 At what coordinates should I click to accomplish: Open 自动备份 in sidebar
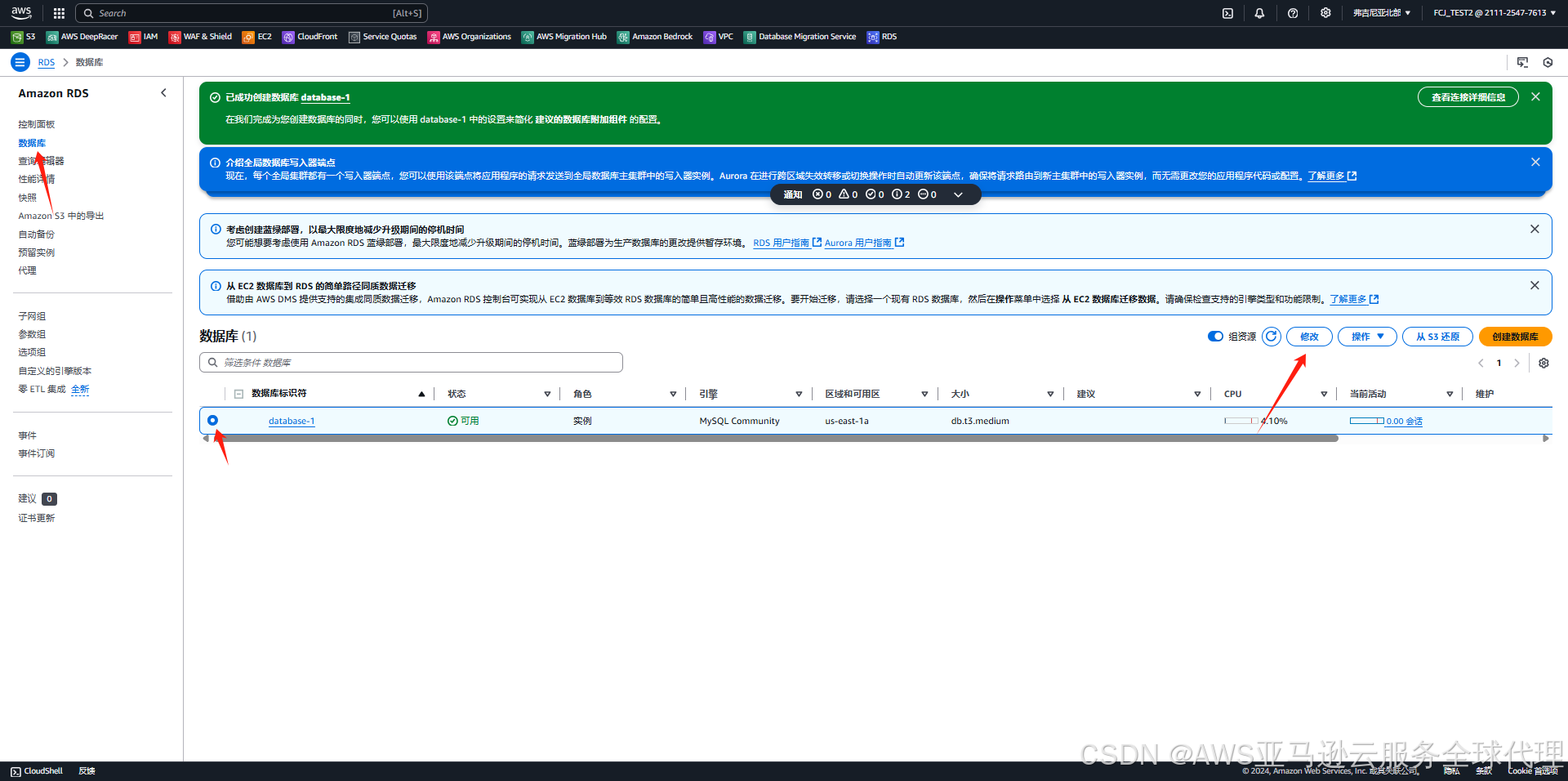36,234
